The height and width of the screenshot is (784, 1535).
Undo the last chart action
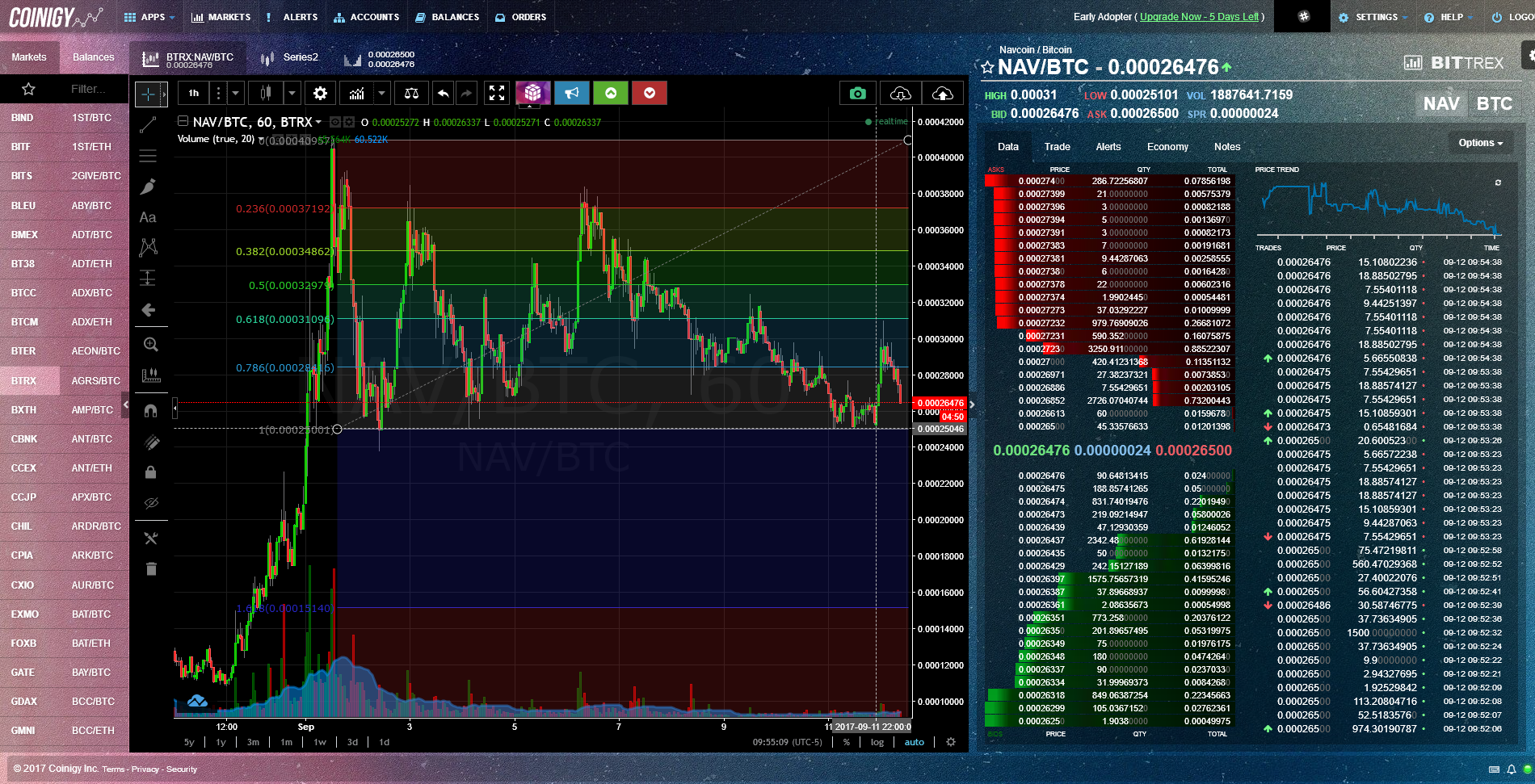443,94
